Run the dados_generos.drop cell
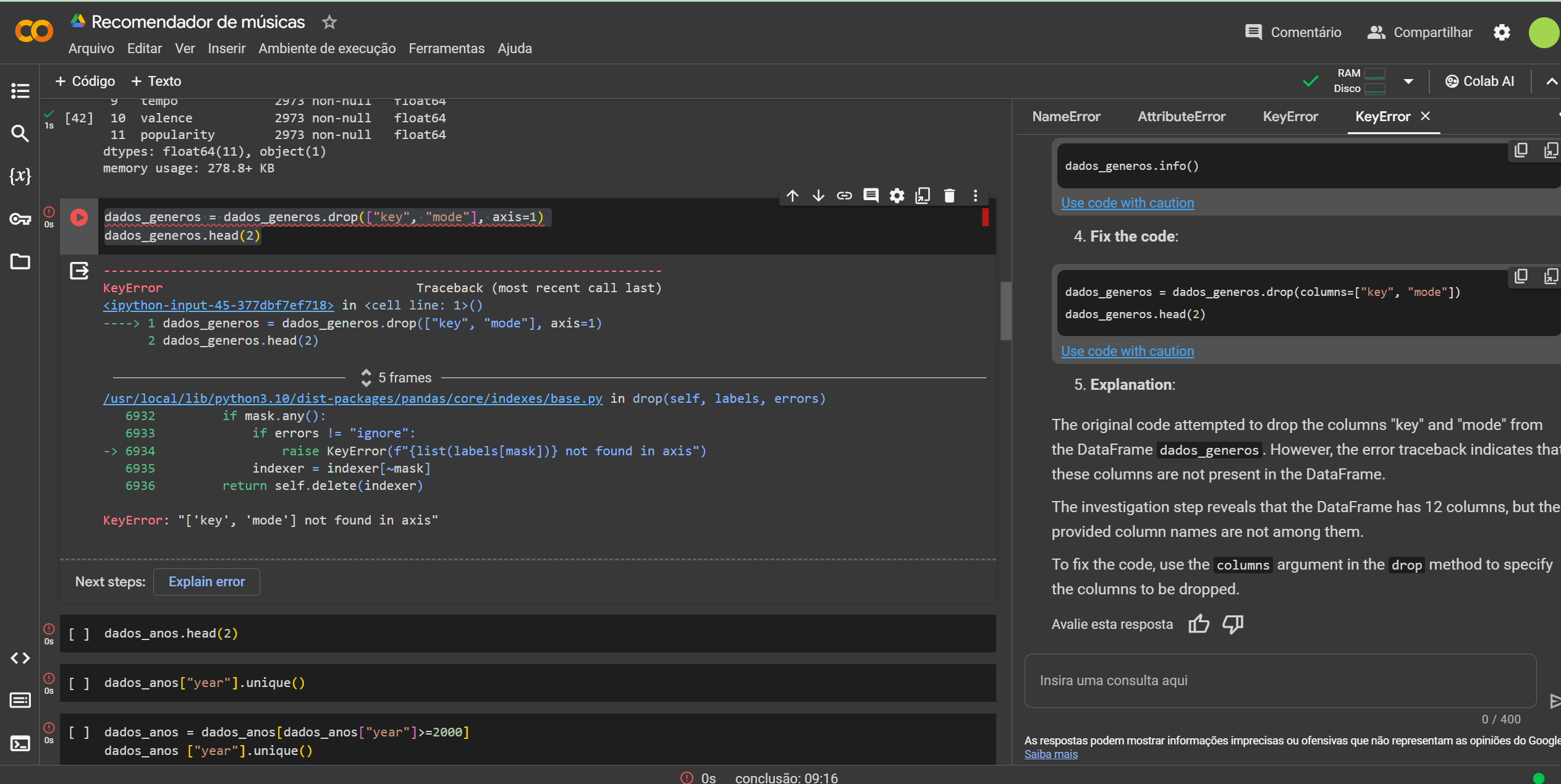The height and width of the screenshot is (784, 1561). (79, 217)
